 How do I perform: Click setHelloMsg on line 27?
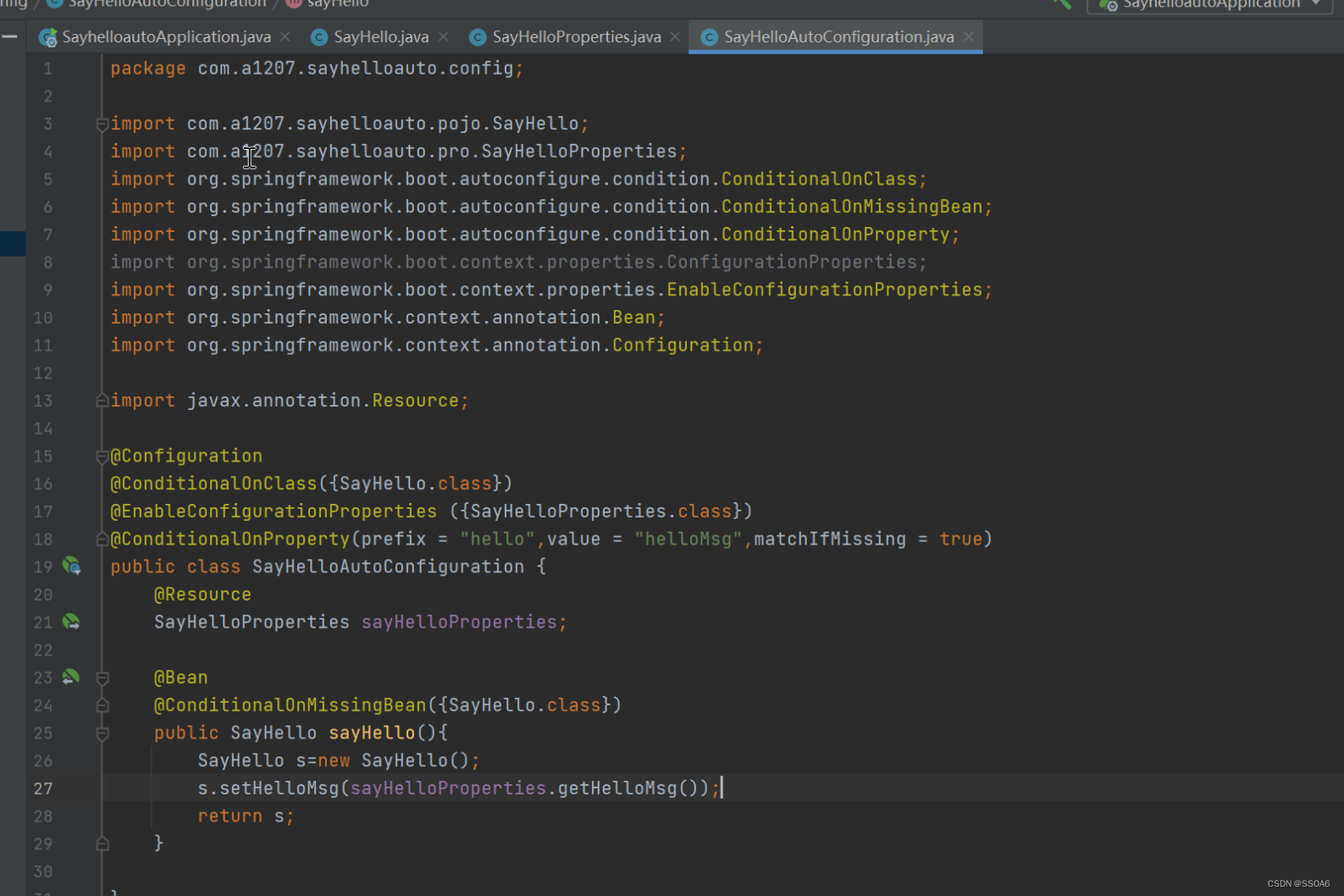point(279,788)
